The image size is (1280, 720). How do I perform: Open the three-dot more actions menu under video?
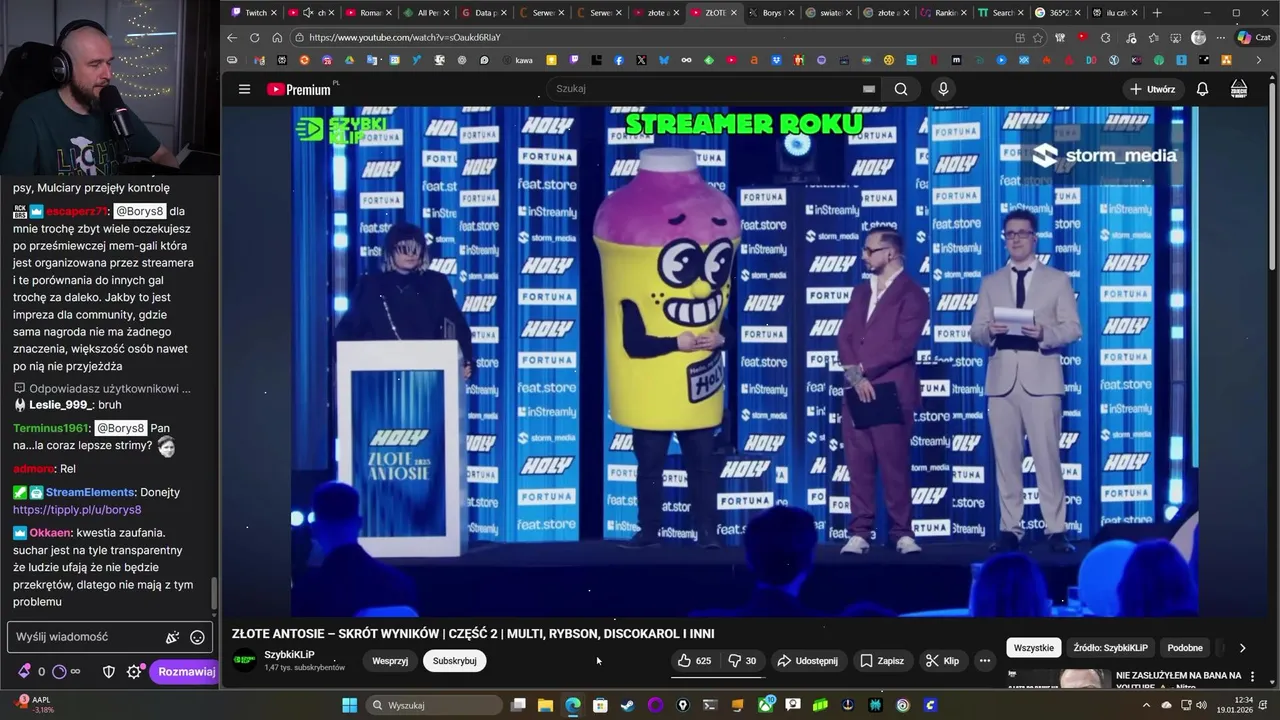(985, 661)
